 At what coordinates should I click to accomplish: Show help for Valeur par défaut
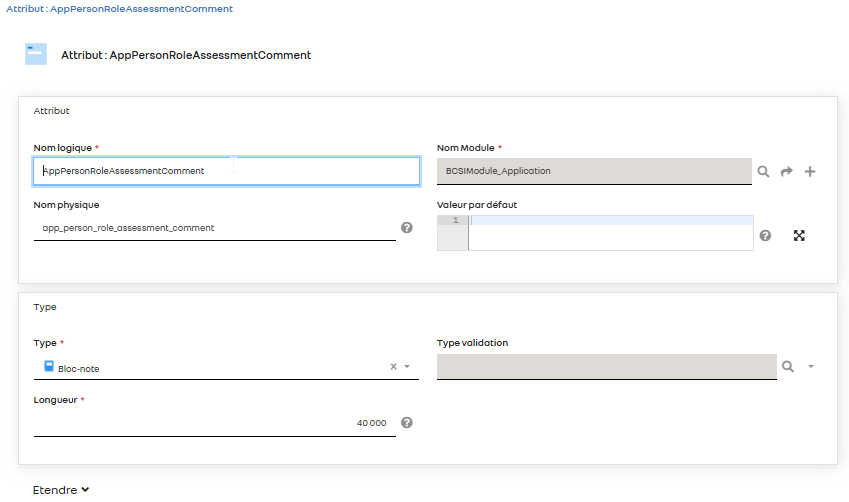pos(765,236)
